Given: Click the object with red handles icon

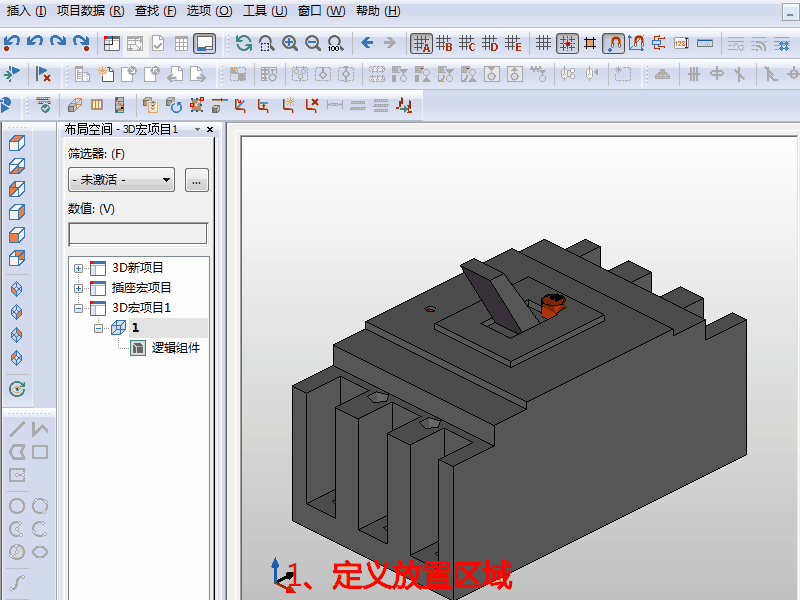Looking at the screenshot, I should pyautogui.click(x=196, y=106).
